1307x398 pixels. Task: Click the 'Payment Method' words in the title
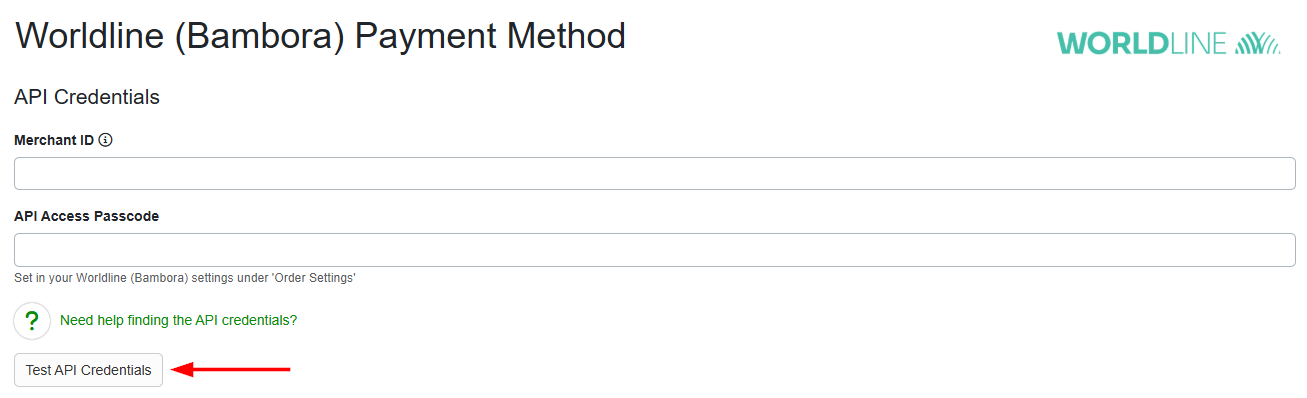[490, 38]
